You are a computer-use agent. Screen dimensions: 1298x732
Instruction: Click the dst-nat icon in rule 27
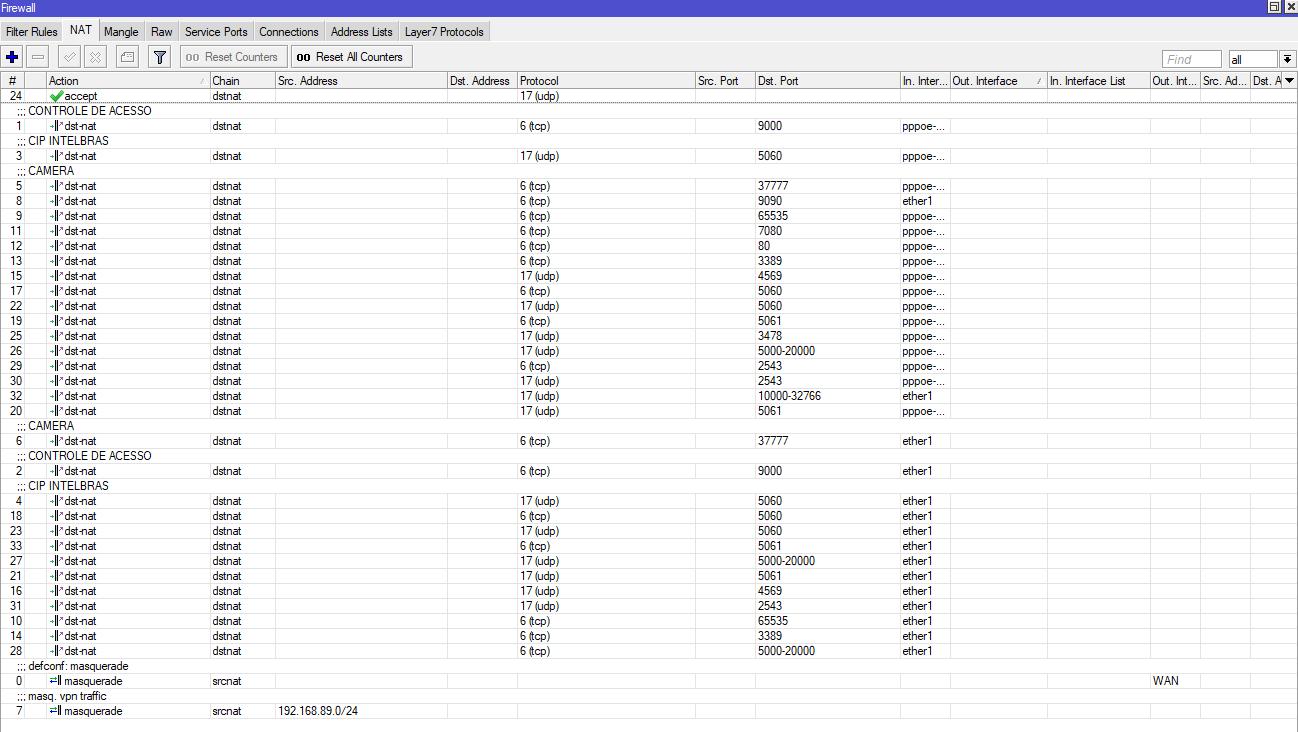click(x=56, y=561)
